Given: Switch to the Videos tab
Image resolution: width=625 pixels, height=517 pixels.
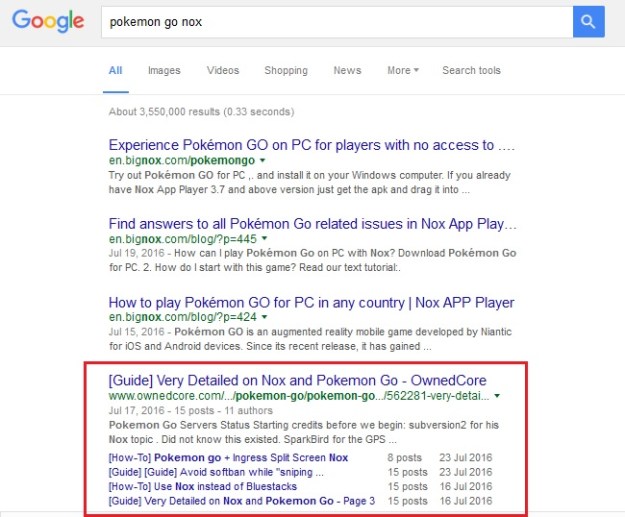Looking at the screenshot, I should pos(222,70).
